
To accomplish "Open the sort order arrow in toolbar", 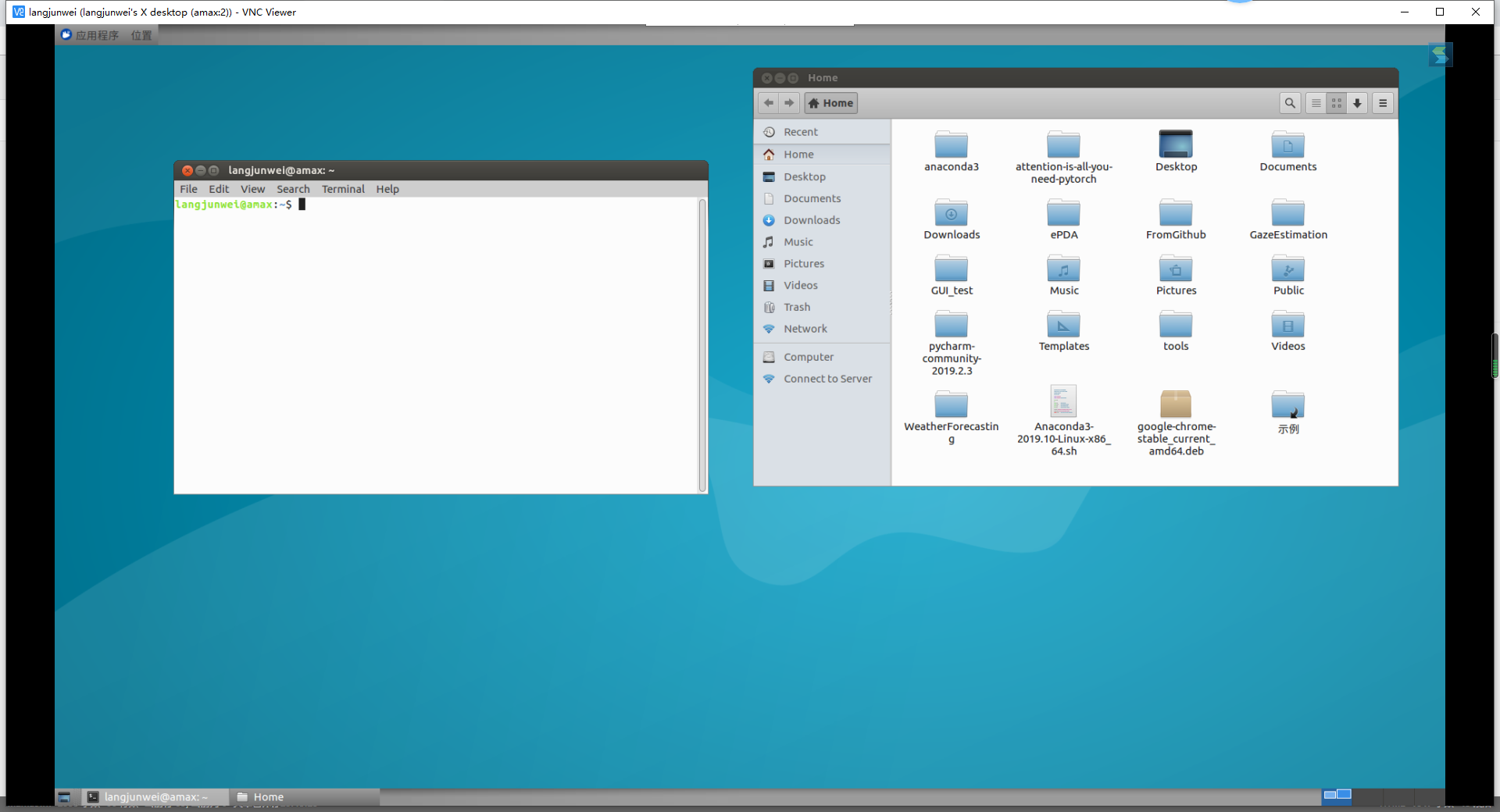I will pos(1357,102).
